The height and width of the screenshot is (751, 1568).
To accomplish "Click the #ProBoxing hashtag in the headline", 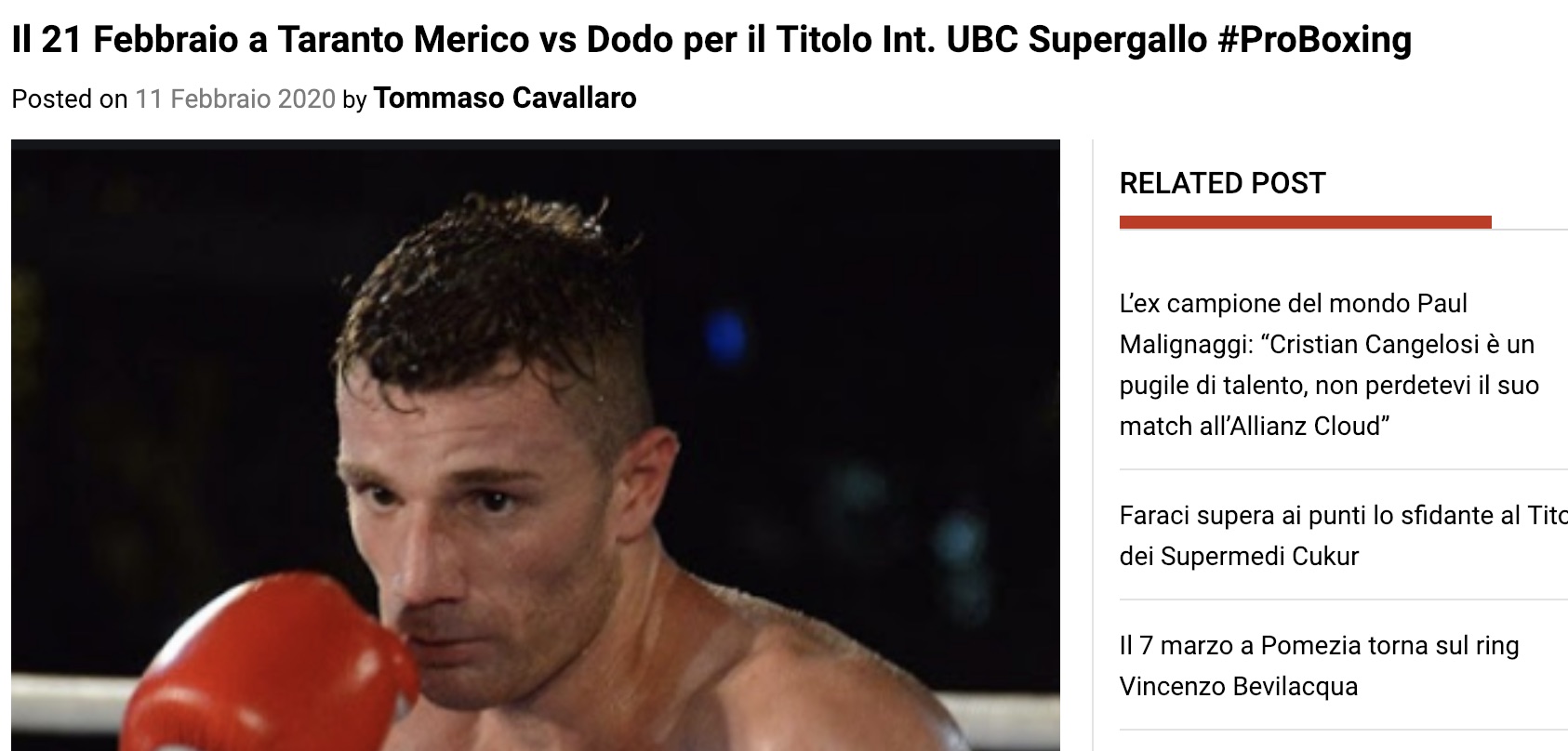I will pos(1313,40).
